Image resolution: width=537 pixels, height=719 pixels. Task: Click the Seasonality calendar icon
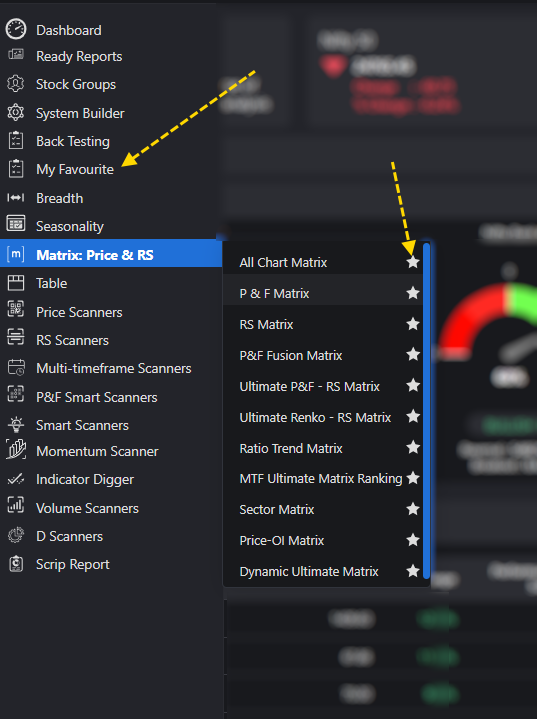[x=16, y=224]
